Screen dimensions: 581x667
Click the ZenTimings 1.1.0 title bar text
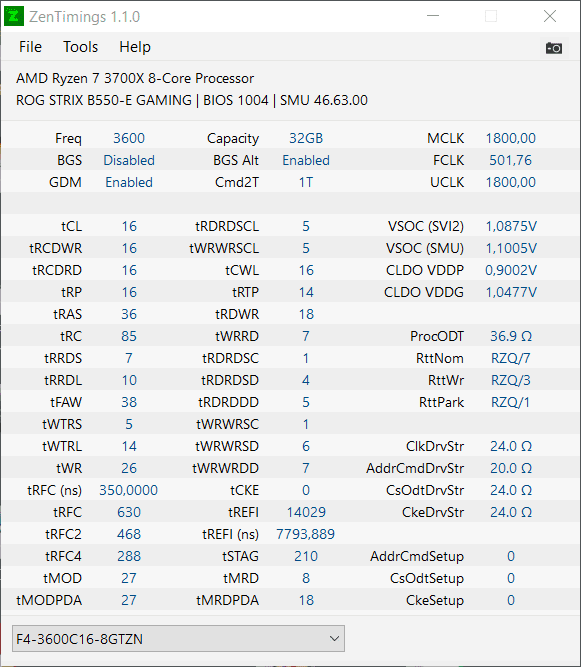(x=84, y=17)
